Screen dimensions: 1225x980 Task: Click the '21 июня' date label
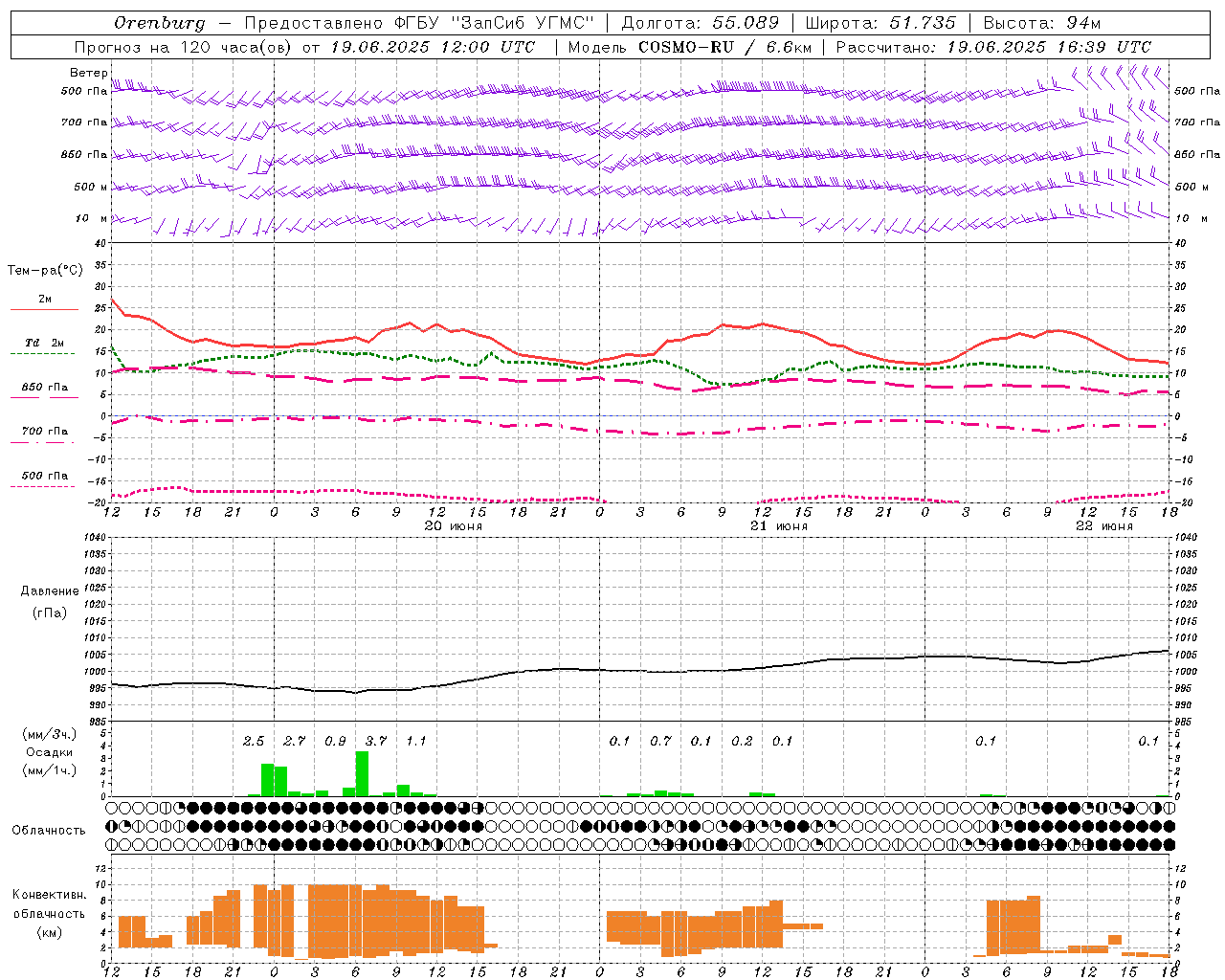(x=778, y=526)
